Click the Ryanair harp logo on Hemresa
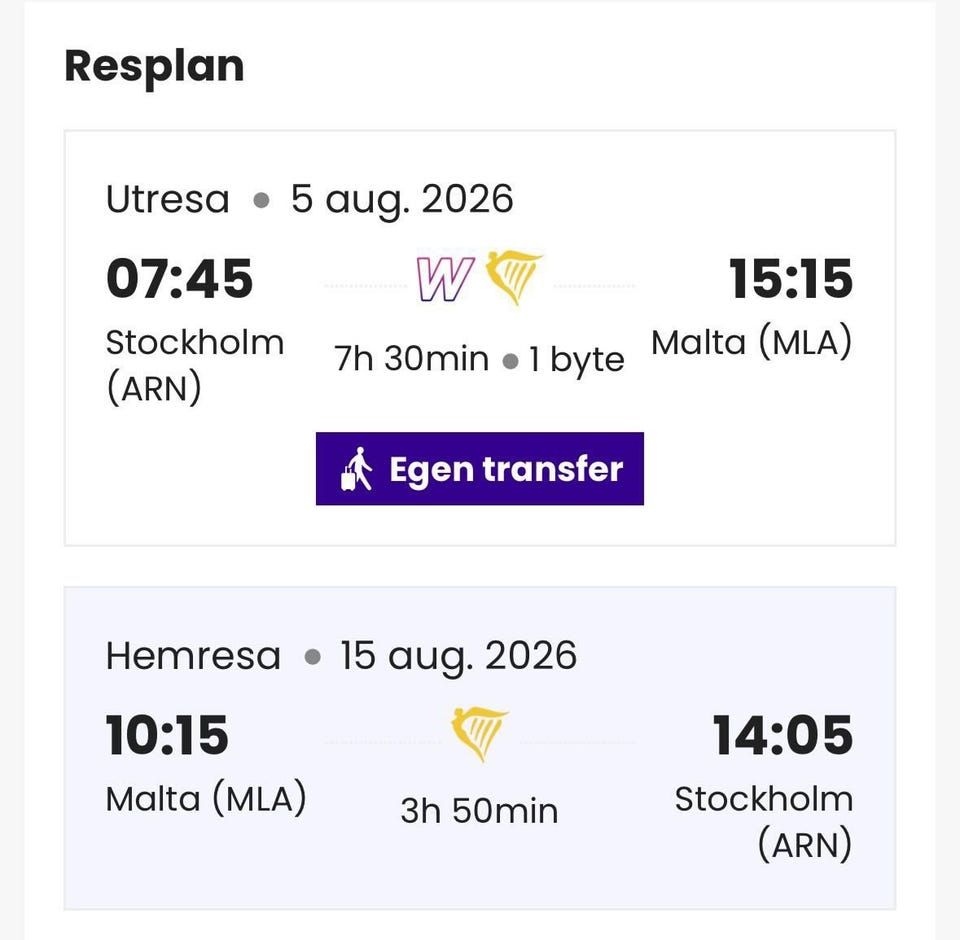The width and height of the screenshot is (960, 940). click(479, 734)
